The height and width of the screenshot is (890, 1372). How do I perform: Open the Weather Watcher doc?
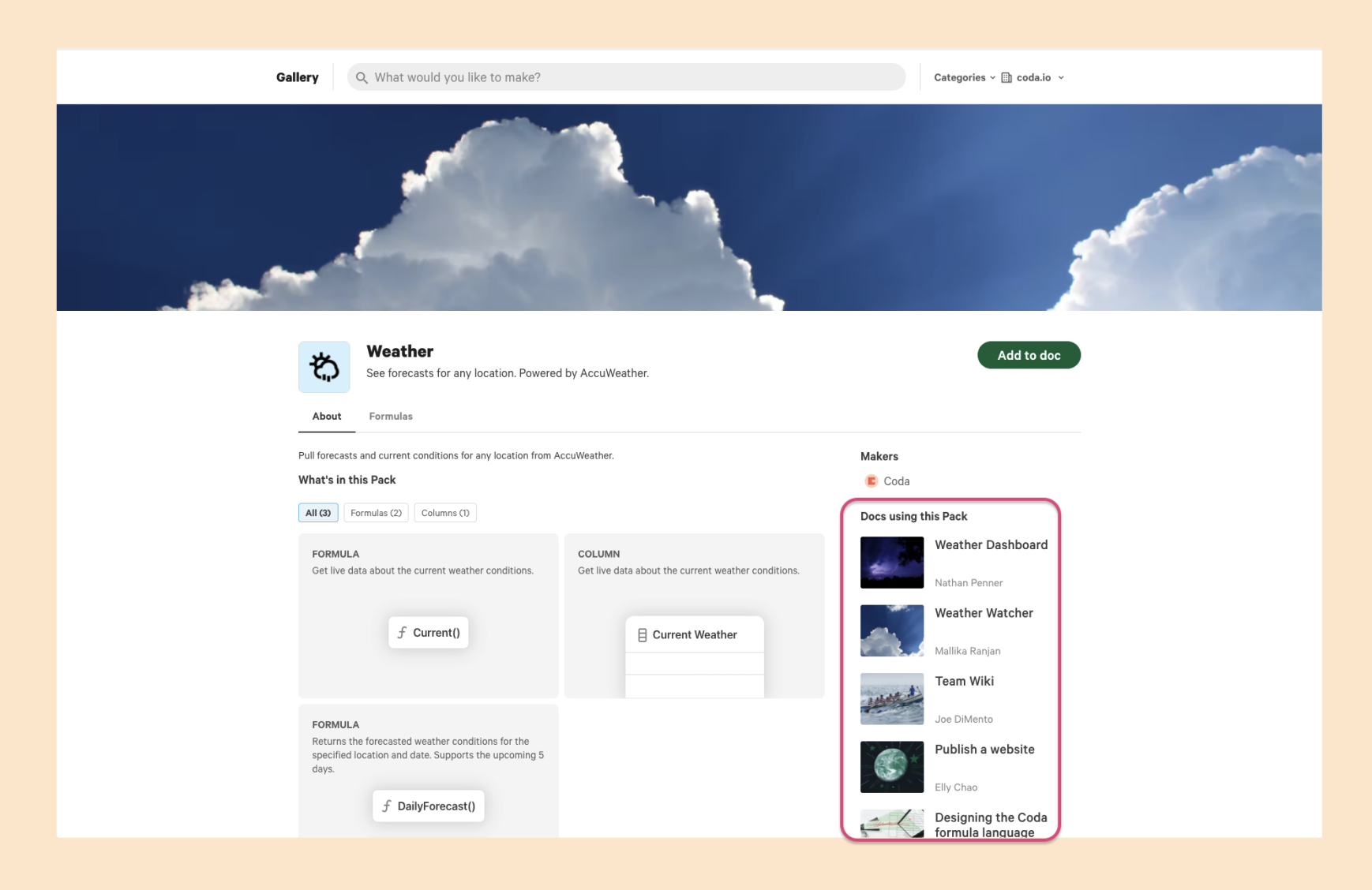[984, 613]
